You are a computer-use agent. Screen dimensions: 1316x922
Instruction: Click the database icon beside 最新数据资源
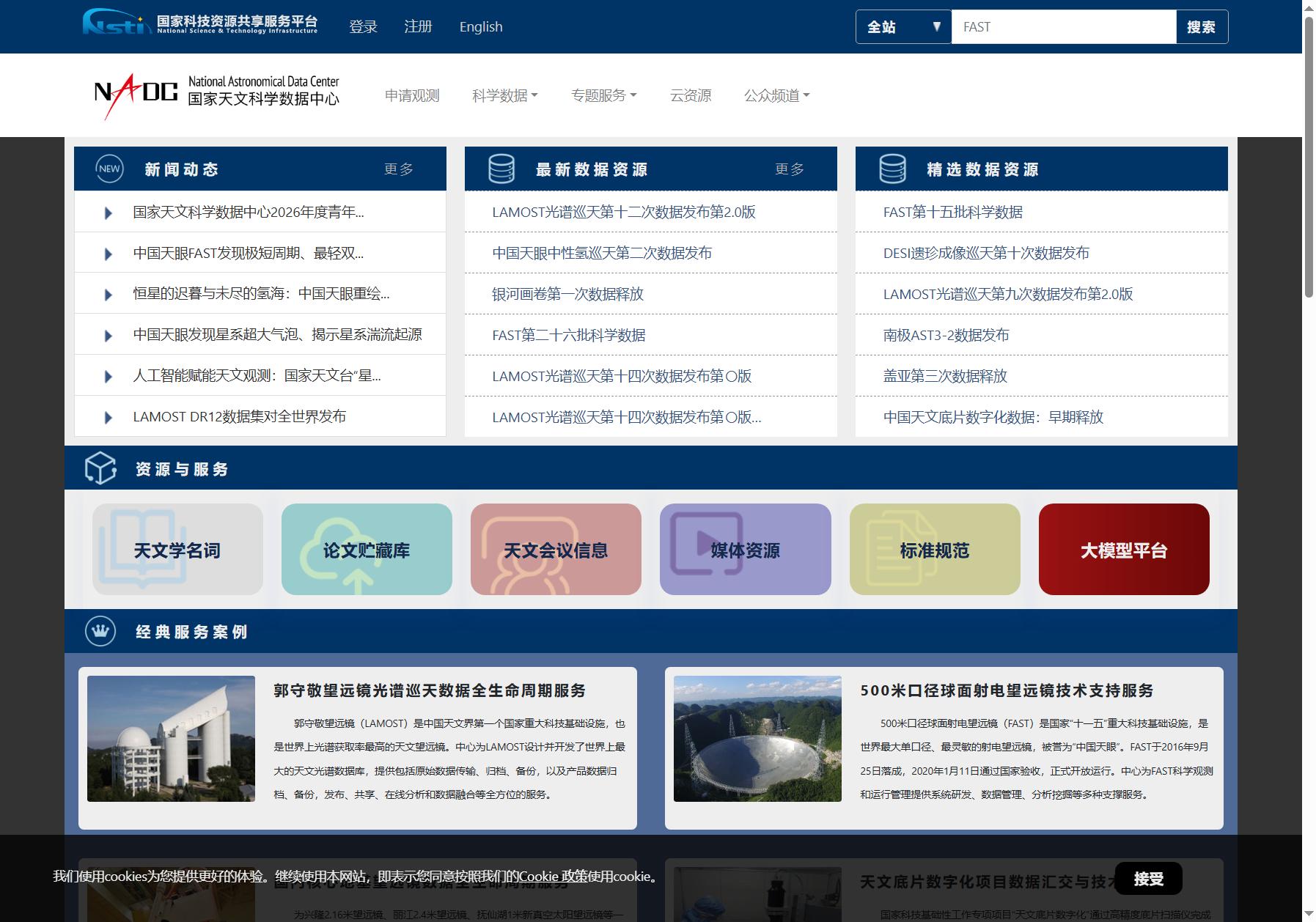pyautogui.click(x=501, y=169)
